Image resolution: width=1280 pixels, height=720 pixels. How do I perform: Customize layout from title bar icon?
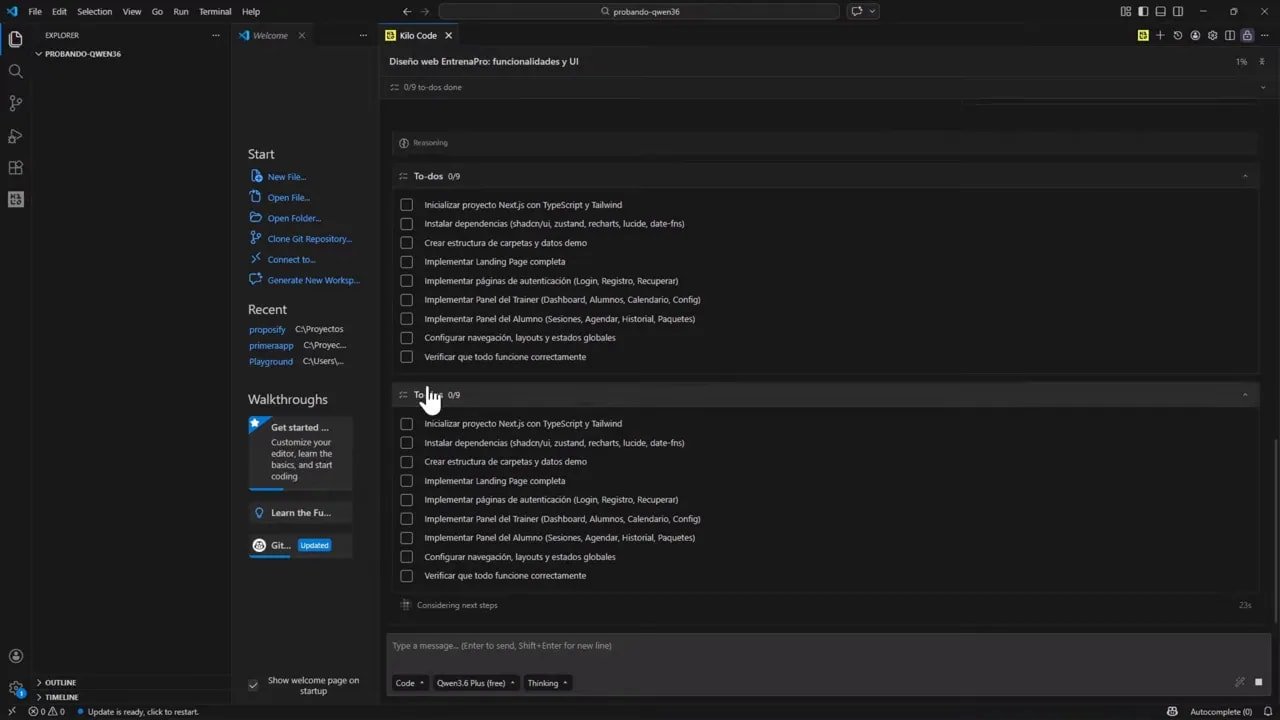click(x=1126, y=11)
